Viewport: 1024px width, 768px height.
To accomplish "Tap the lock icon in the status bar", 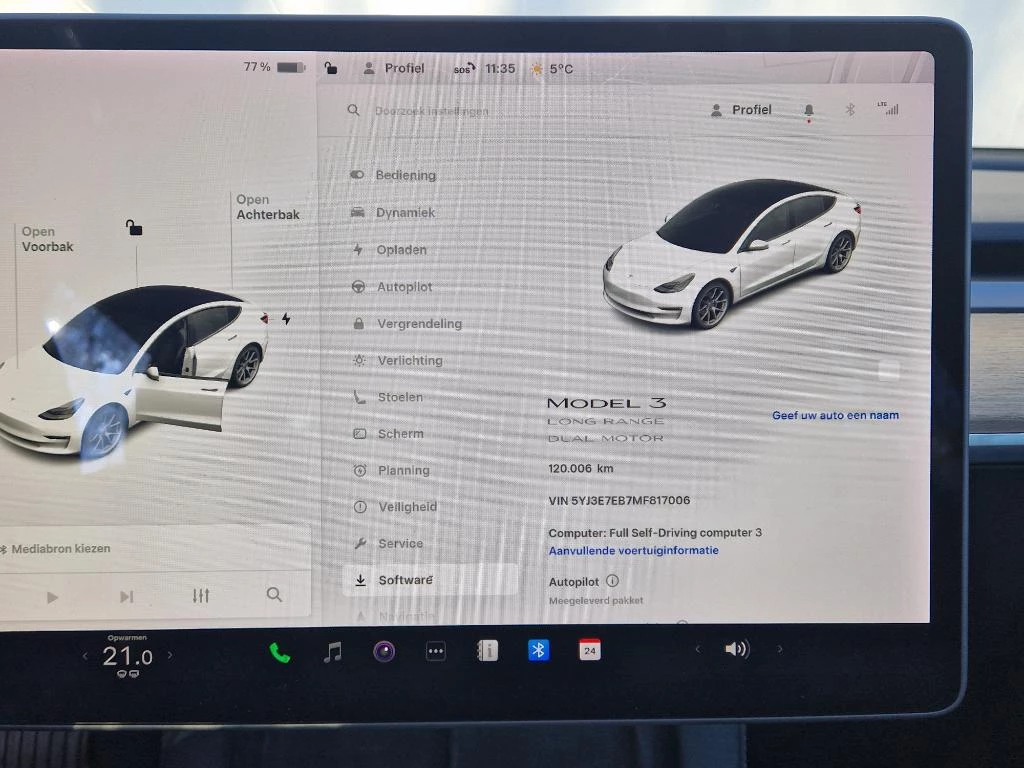I will click(330, 67).
